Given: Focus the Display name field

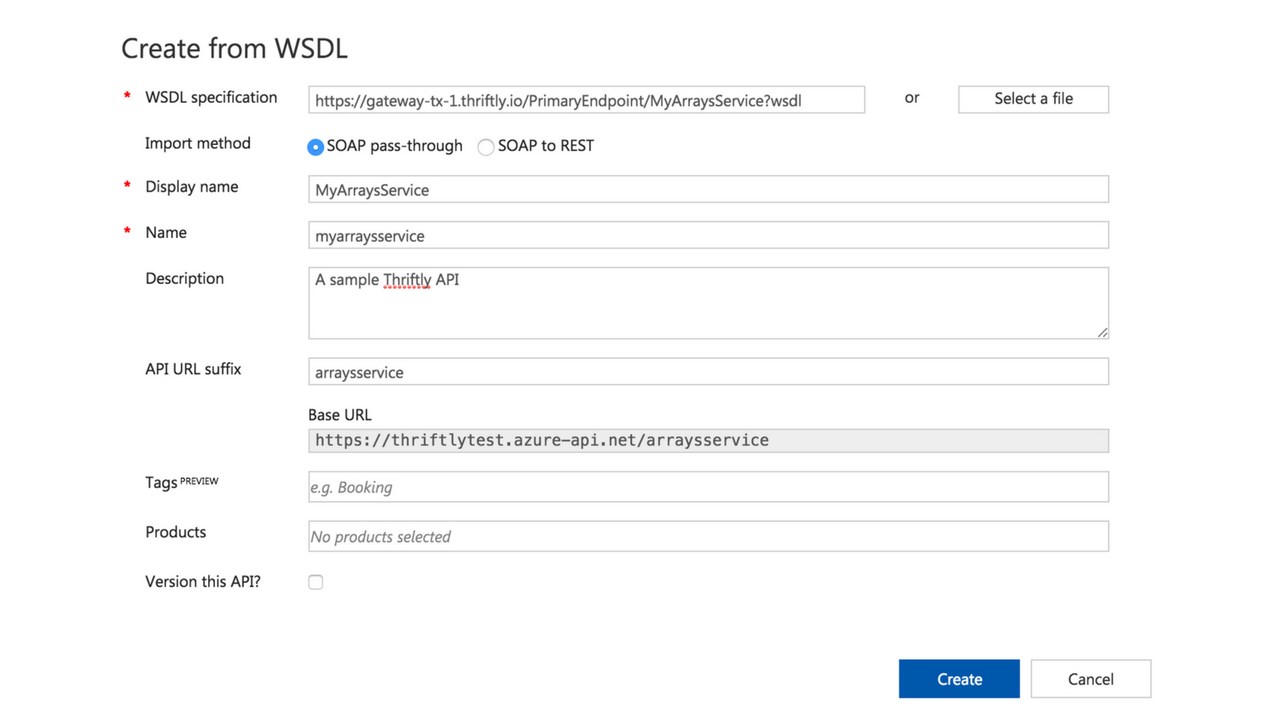Looking at the screenshot, I should point(708,190).
